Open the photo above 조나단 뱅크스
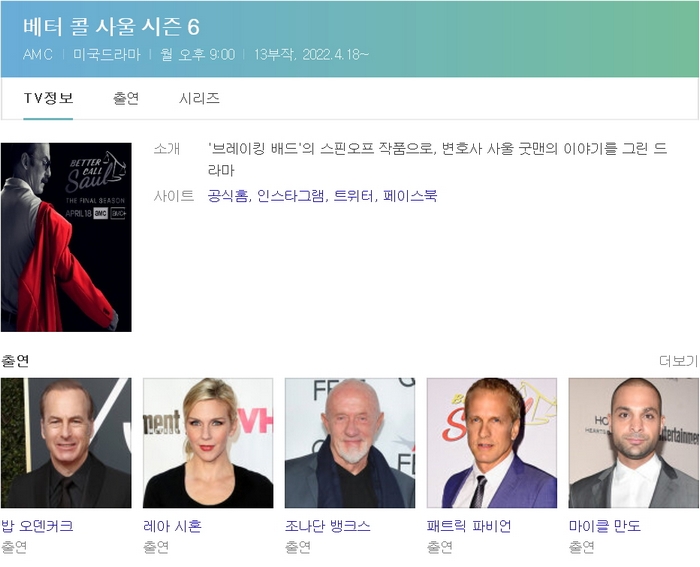The width and height of the screenshot is (700, 567). [350, 443]
